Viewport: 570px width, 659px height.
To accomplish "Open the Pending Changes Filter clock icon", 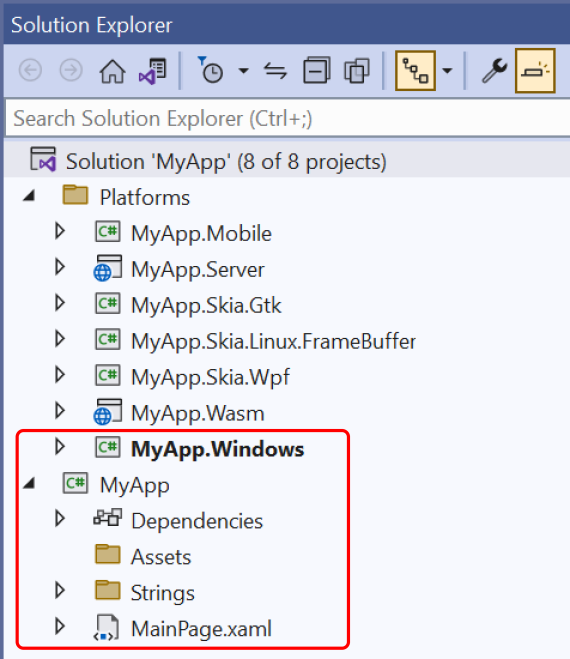I will point(210,70).
